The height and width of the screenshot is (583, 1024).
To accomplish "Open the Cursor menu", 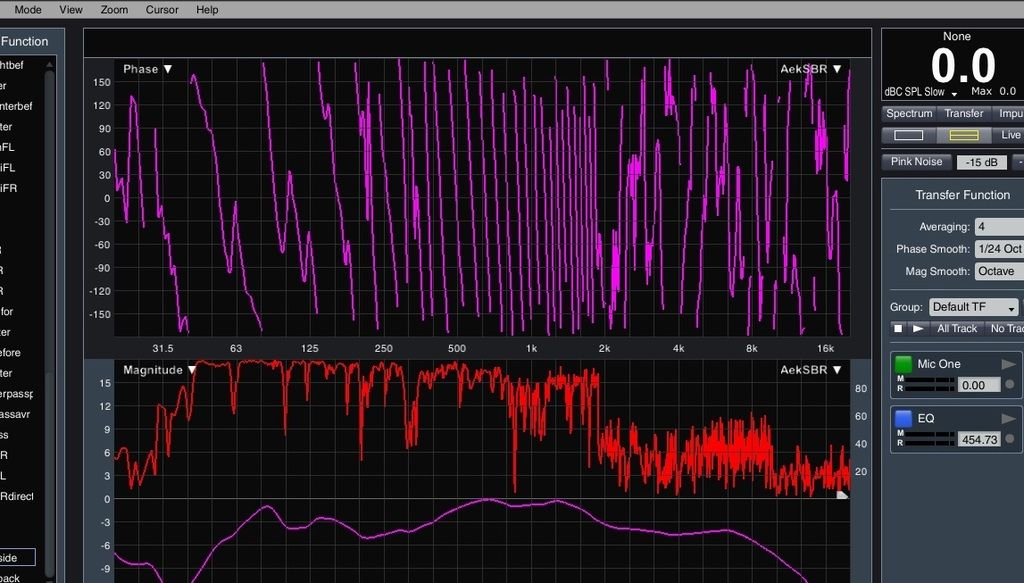I will (x=162, y=10).
